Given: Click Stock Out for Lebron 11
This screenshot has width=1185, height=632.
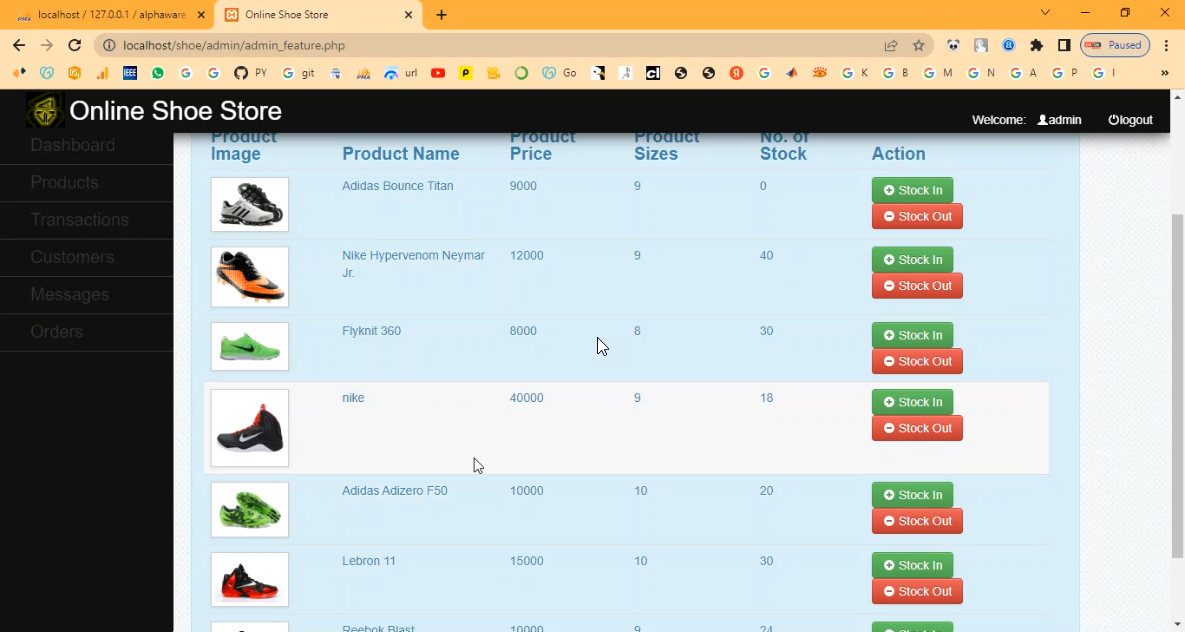Looking at the screenshot, I should click(x=917, y=591).
